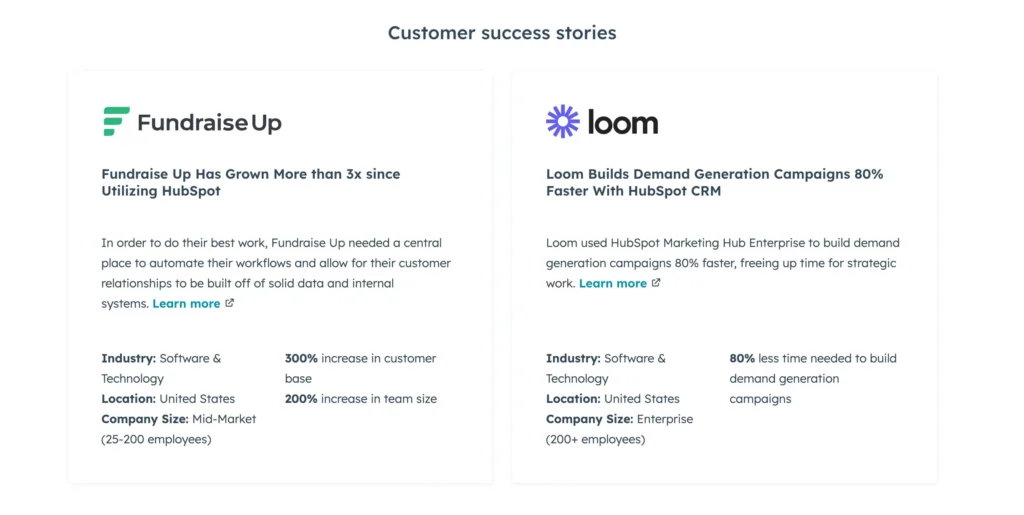1024x515 pixels.
Task: Select the Loom demand generation headline
Action: pyautogui.click(x=714, y=182)
